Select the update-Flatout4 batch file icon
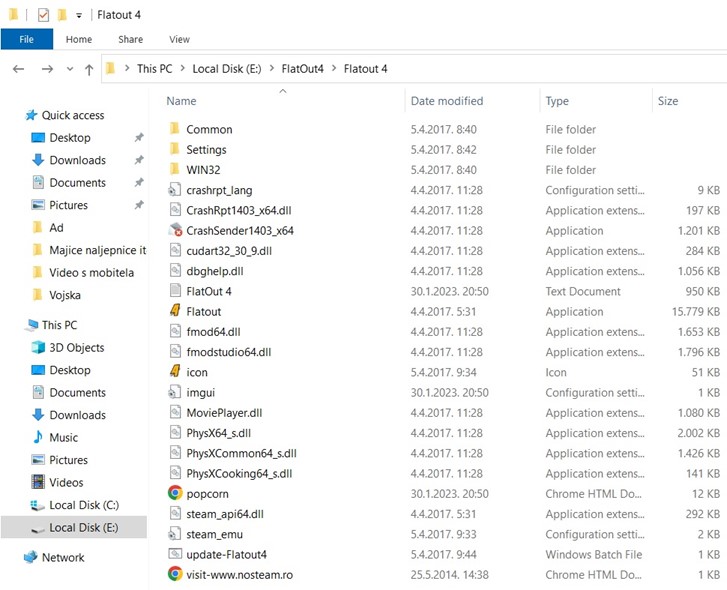Viewport: 727px width, 590px height. pyautogui.click(x=174, y=554)
